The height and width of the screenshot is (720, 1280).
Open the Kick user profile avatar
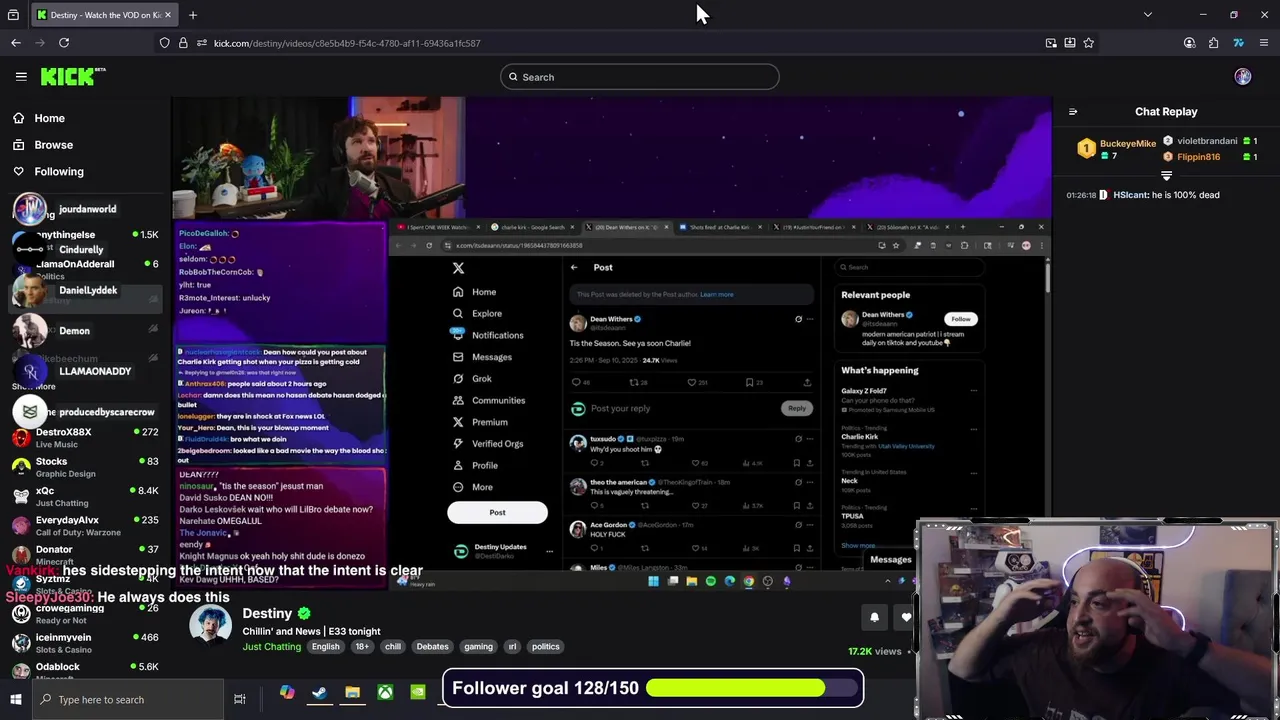(1243, 77)
